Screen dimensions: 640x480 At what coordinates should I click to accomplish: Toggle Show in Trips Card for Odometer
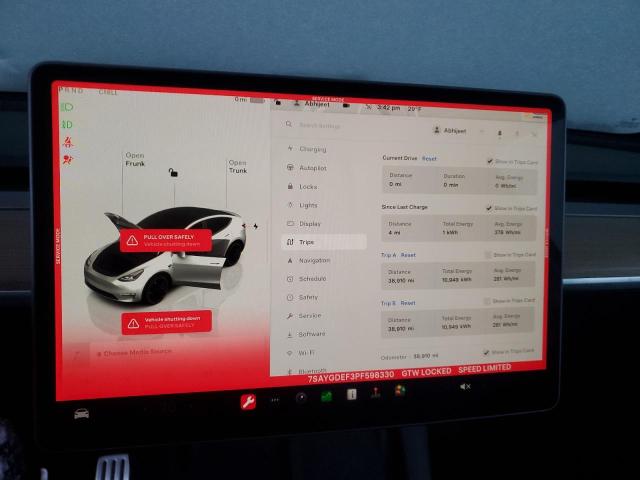pos(486,352)
